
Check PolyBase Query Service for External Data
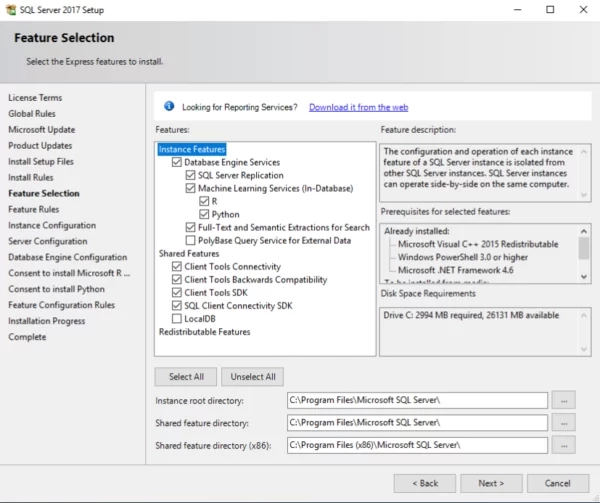[190, 240]
